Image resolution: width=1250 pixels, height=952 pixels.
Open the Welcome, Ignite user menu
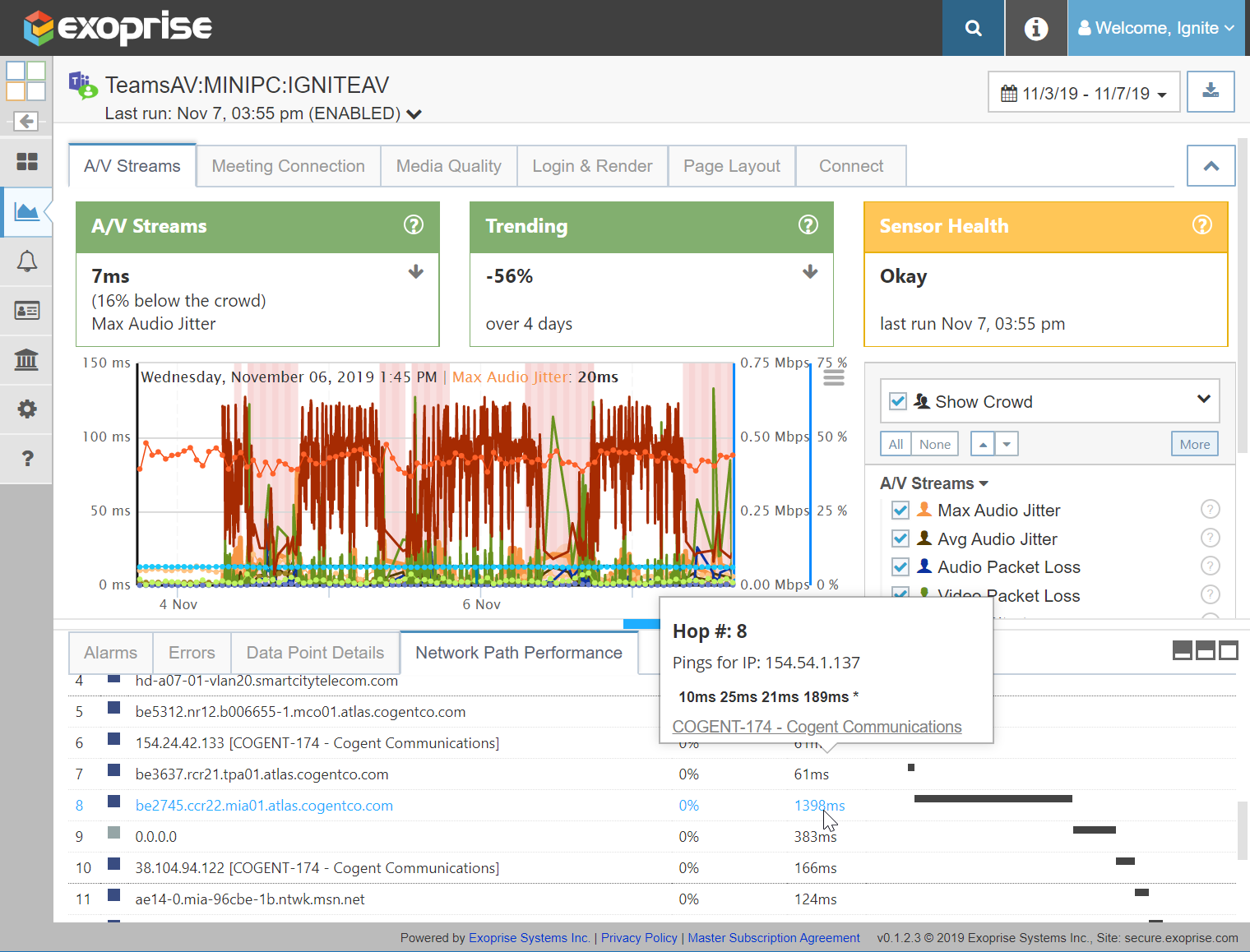[x=1158, y=28]
